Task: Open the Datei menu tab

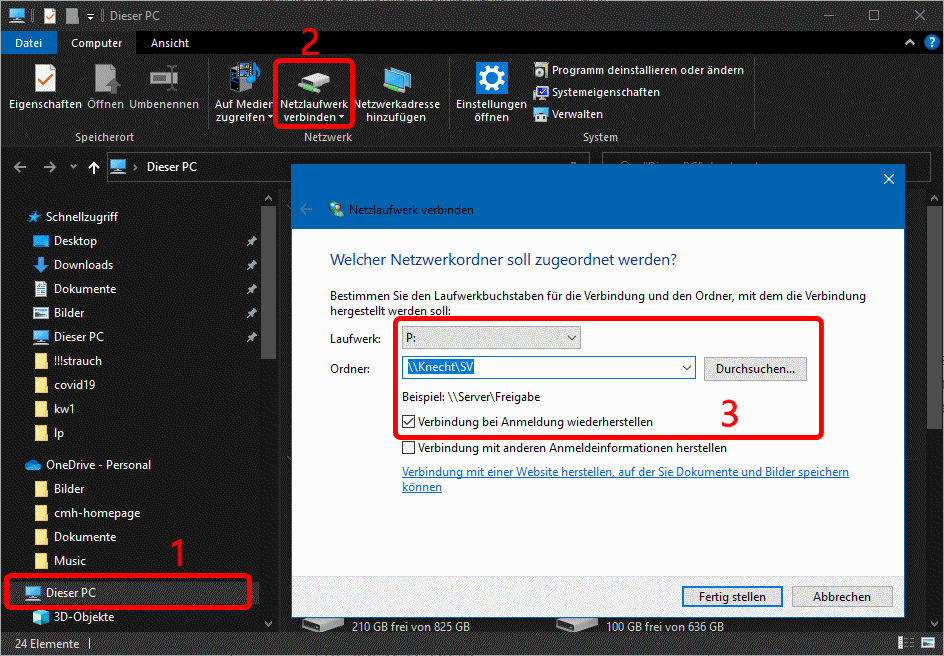Action: click(29, 43)
